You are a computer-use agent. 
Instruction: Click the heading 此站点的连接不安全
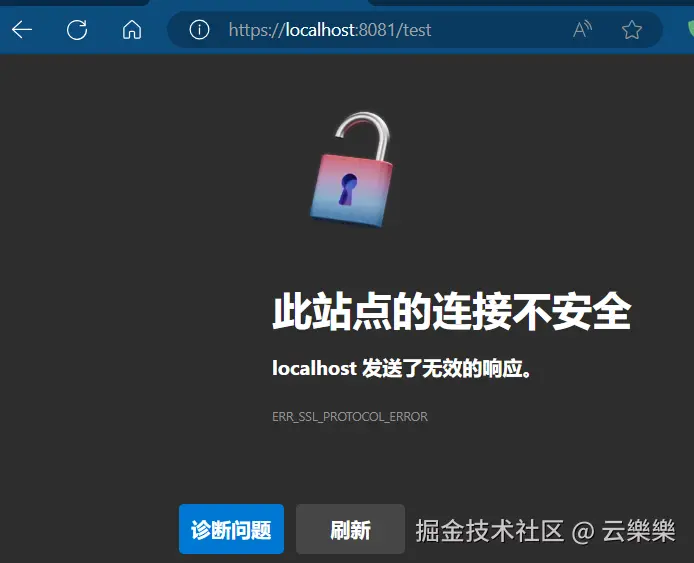451,312
